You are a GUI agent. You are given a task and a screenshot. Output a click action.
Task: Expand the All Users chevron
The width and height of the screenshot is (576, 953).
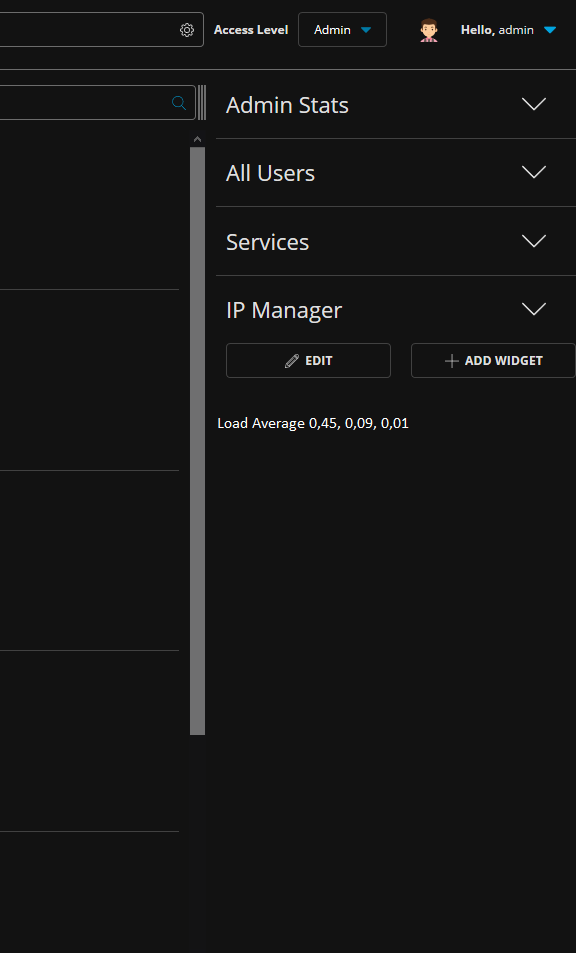point(534,172)
